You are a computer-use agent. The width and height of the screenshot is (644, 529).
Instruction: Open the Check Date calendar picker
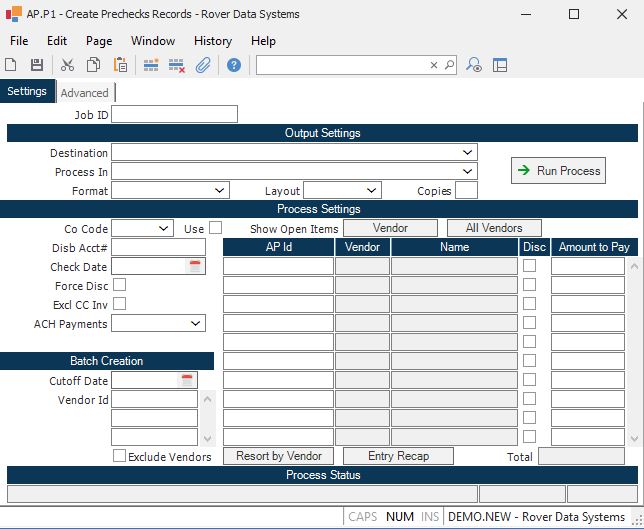click(x=196, y=267)
